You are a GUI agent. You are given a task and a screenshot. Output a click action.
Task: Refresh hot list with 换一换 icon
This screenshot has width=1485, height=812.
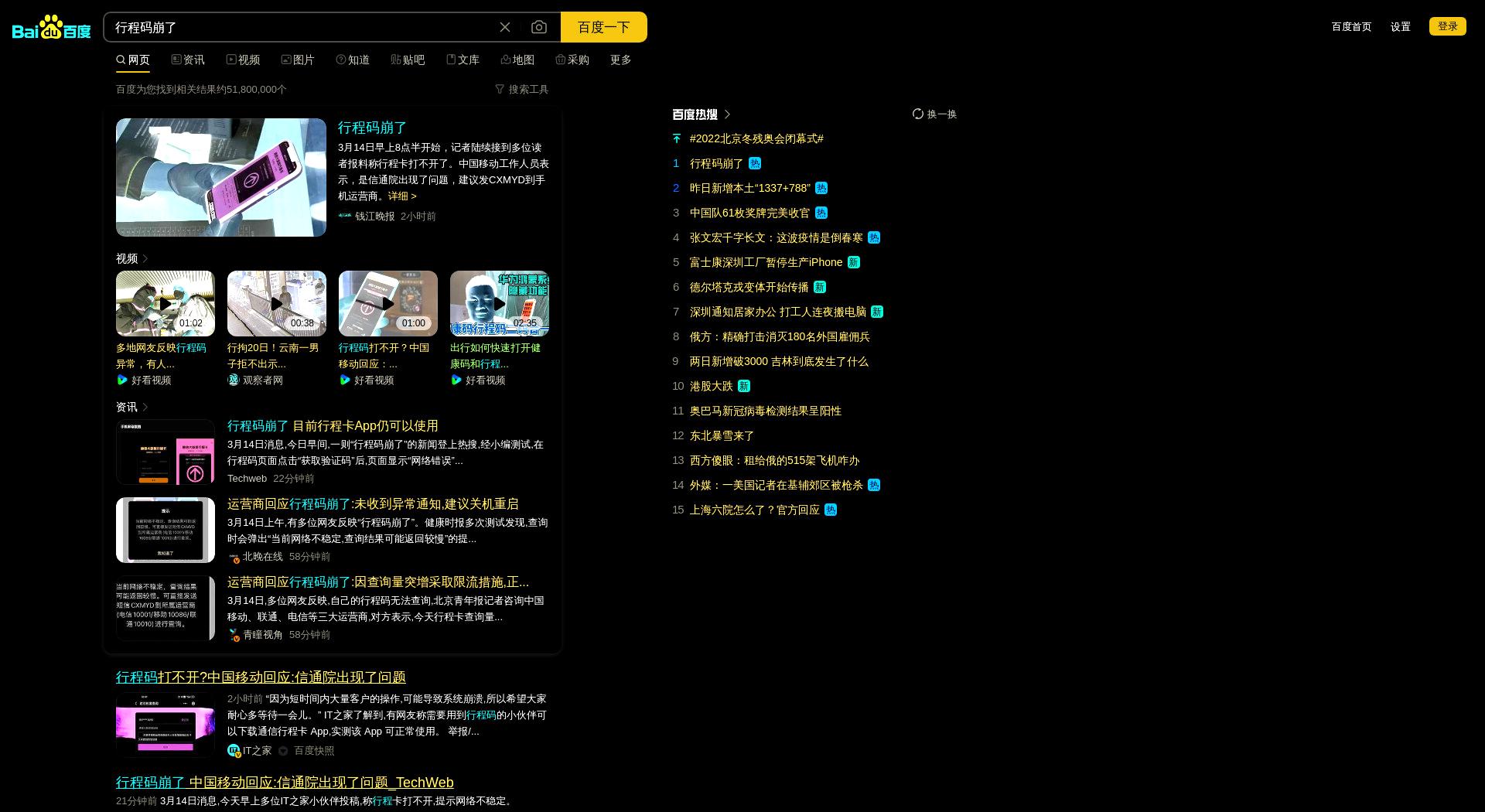click(x=918, y=114)
